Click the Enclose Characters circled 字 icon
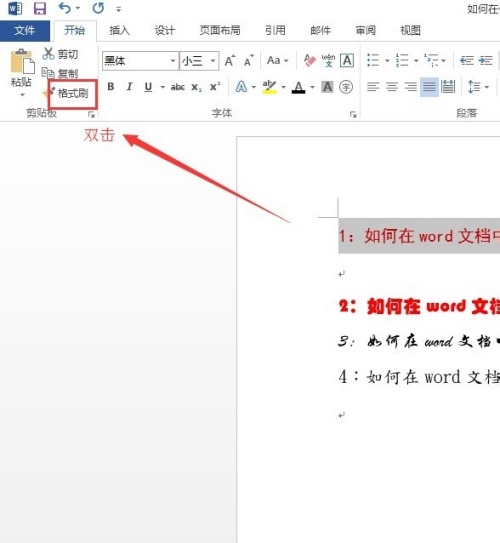Image resolution: width=500 pixels, height=543 pixels. point(346,87)
